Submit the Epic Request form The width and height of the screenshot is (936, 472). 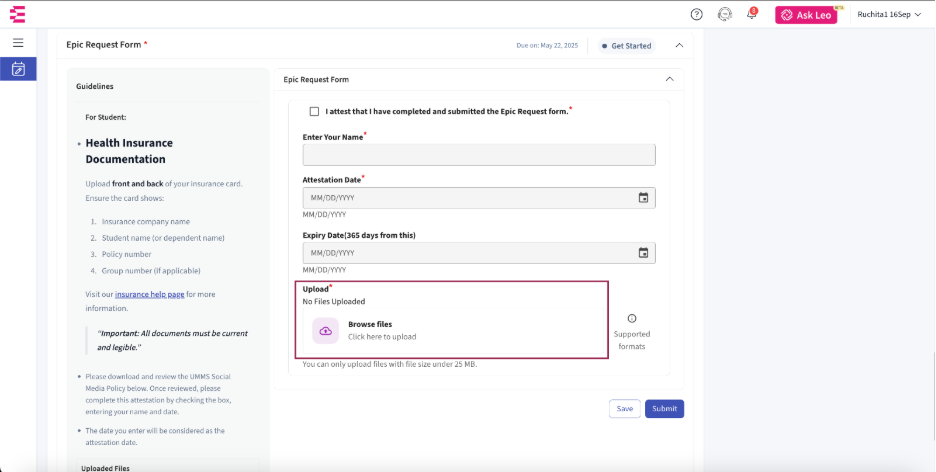click(664, 409)
